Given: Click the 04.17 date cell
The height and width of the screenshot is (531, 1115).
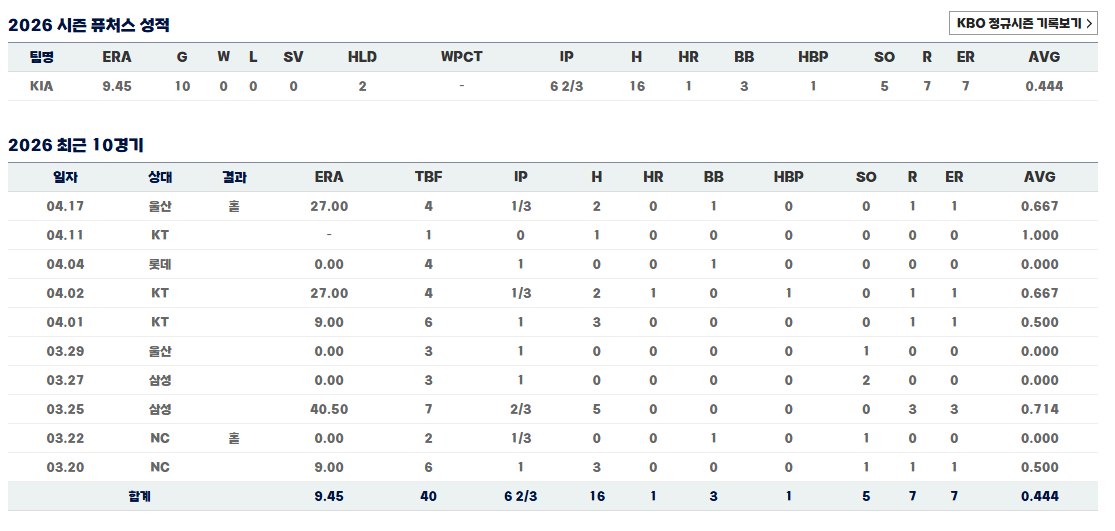Looking at the screenshot, I should (x=66, y=206).
